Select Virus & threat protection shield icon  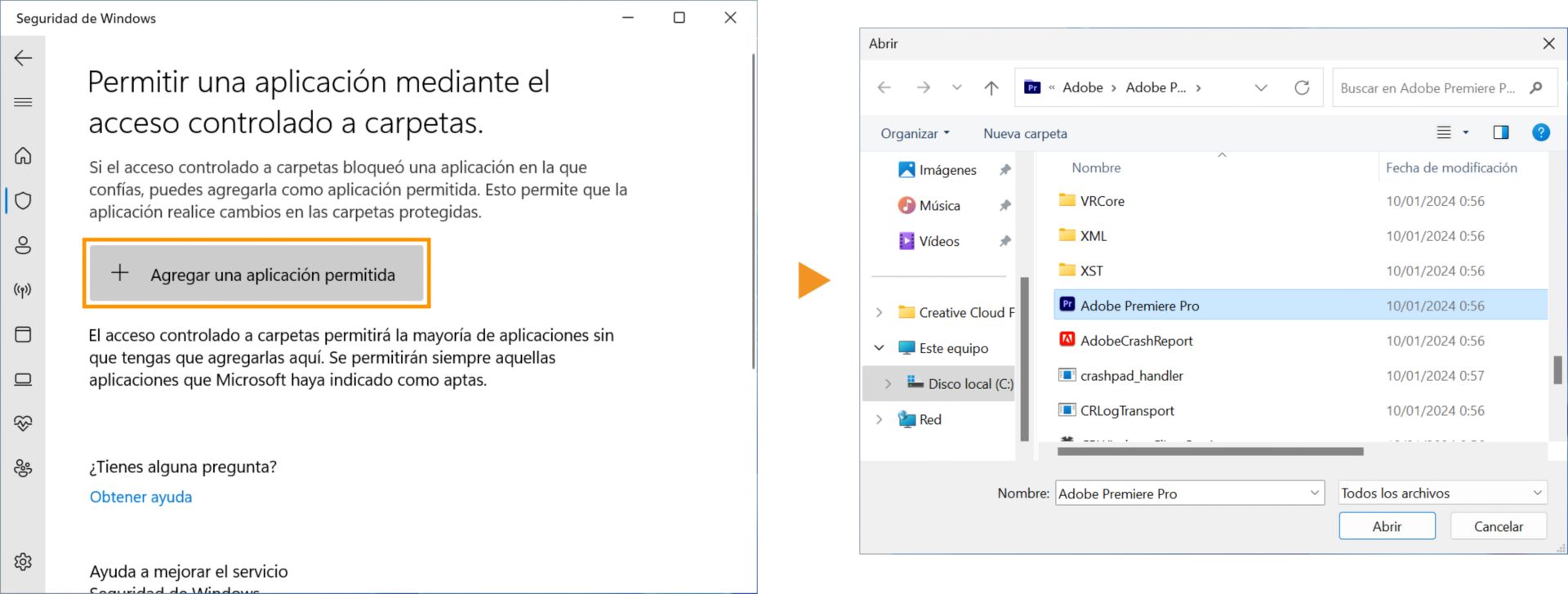coord(23,200)
